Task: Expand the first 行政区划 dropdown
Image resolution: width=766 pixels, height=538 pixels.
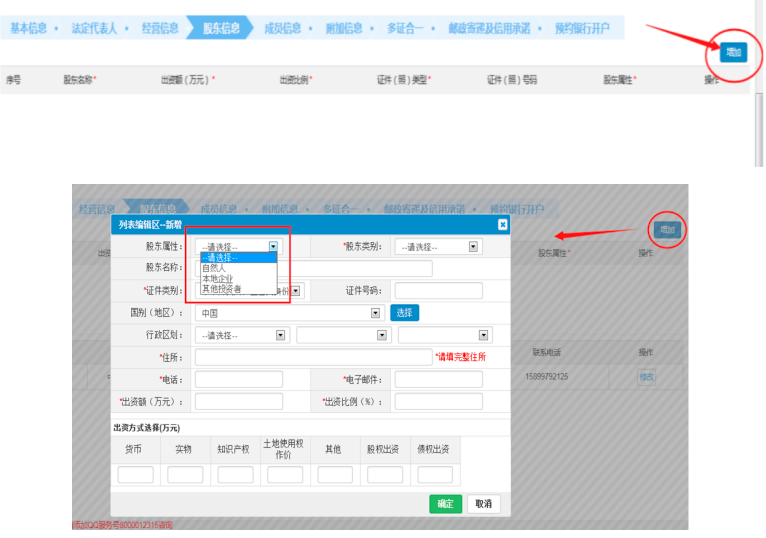Action: [x=241, y=335]
